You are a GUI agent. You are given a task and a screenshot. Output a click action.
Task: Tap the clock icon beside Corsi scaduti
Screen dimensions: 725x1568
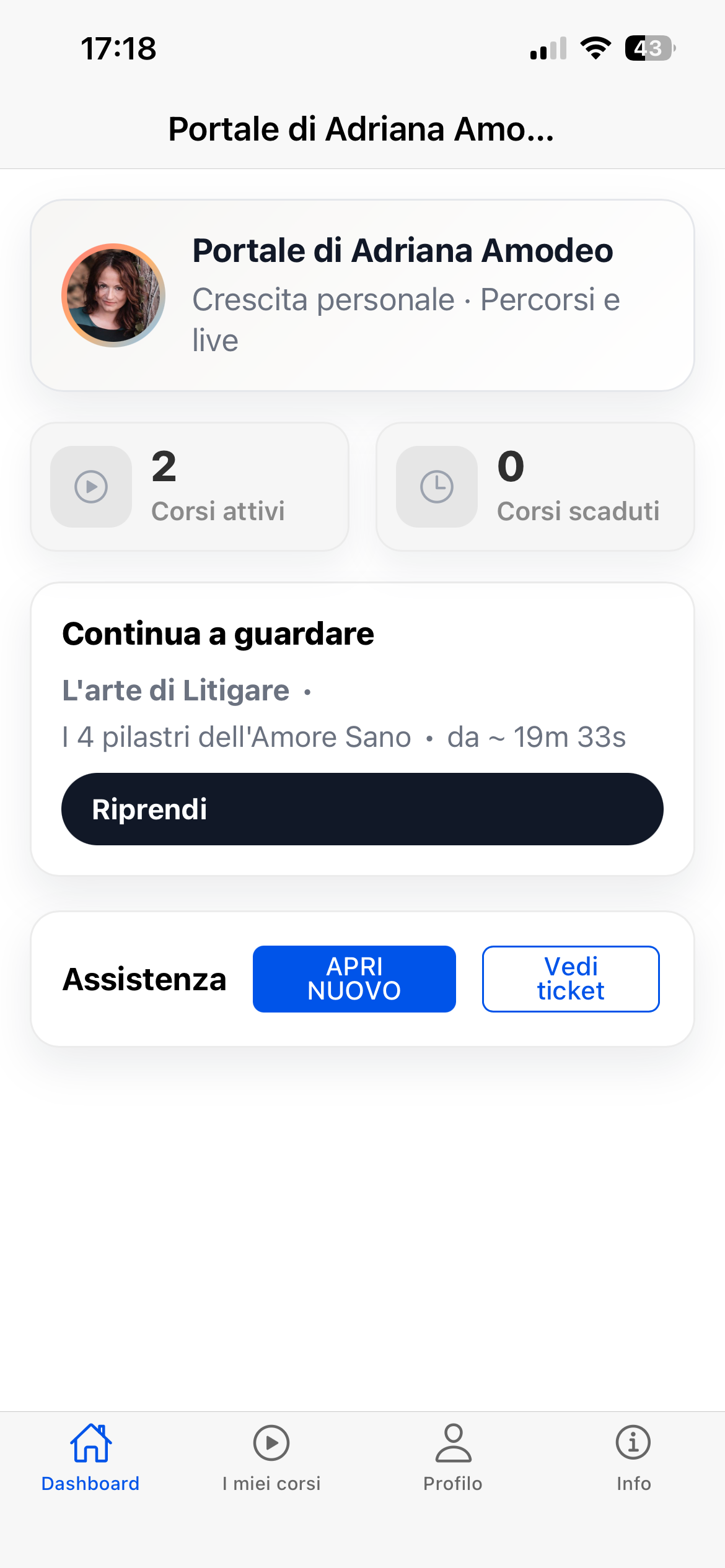(x=437, y=487)
